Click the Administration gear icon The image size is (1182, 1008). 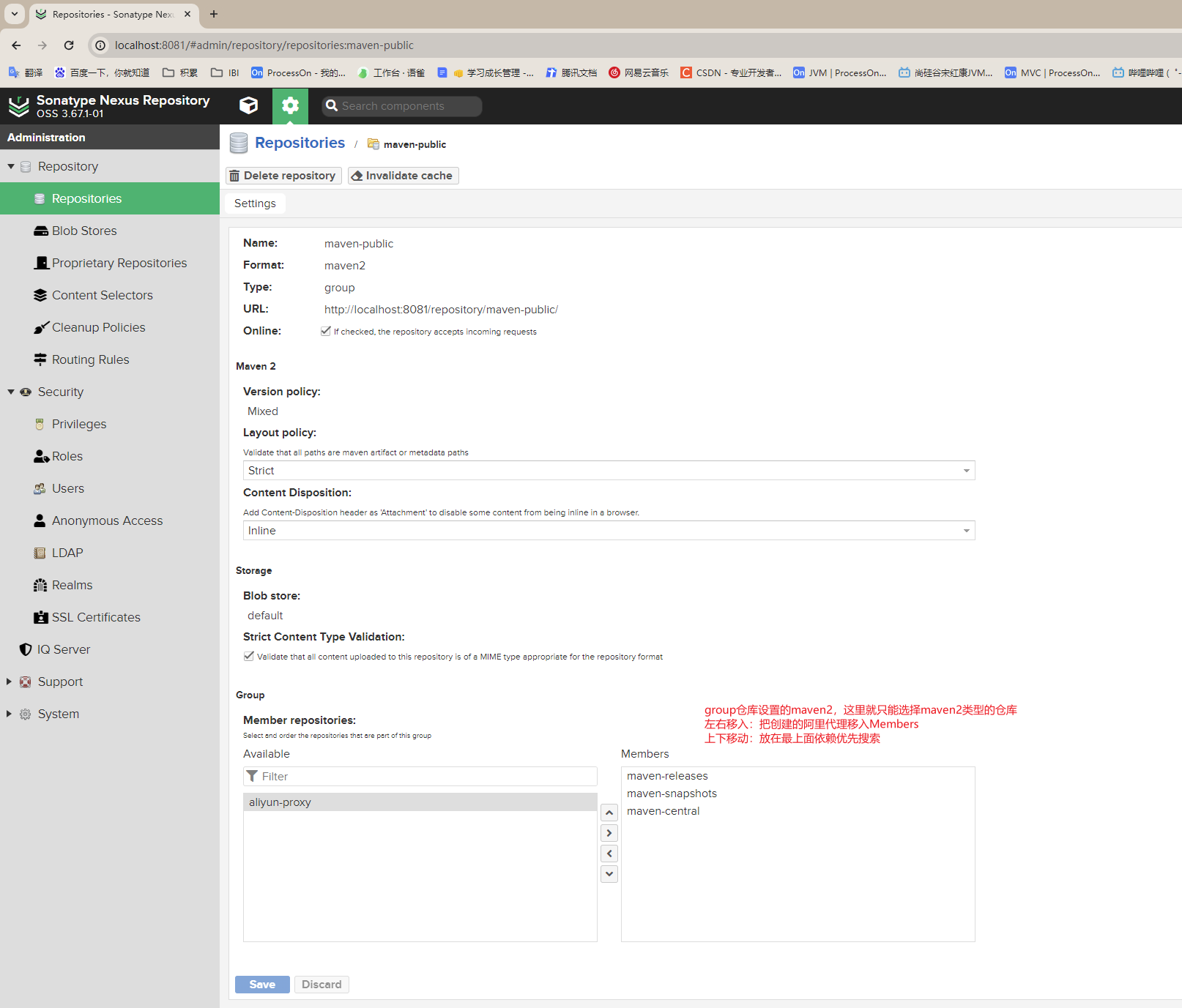[290, 105]
